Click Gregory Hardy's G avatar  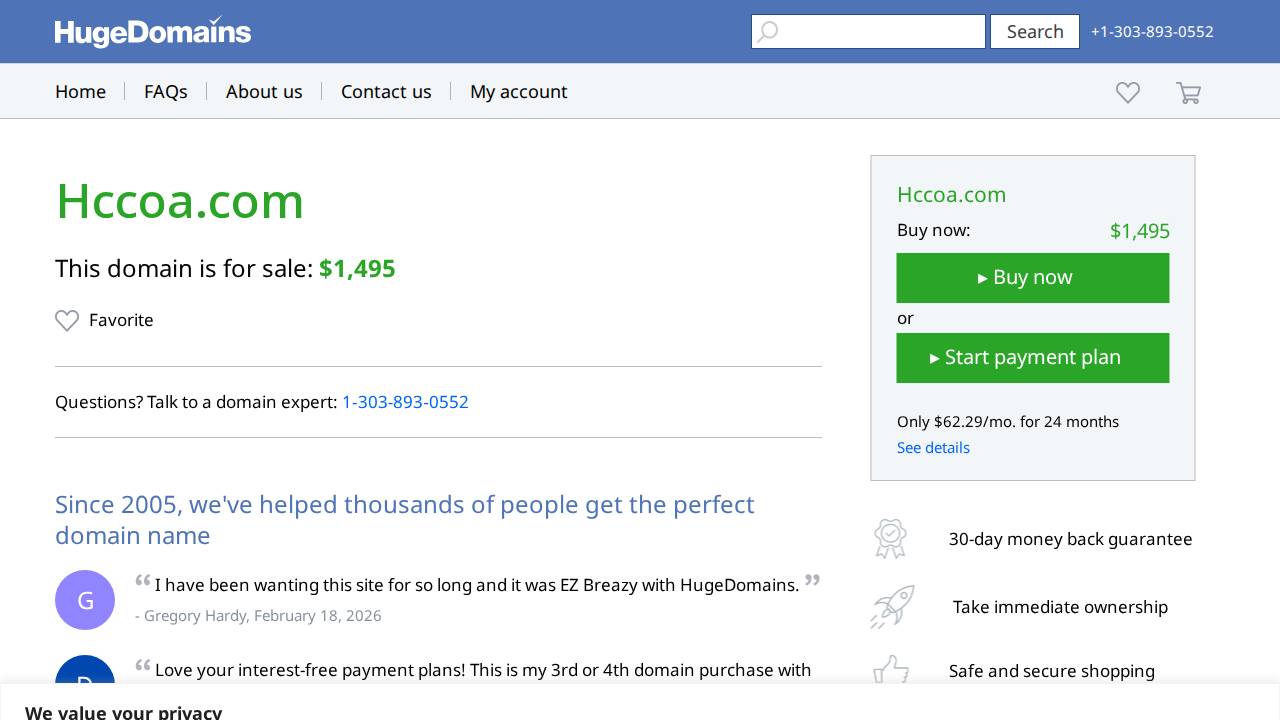85,600
